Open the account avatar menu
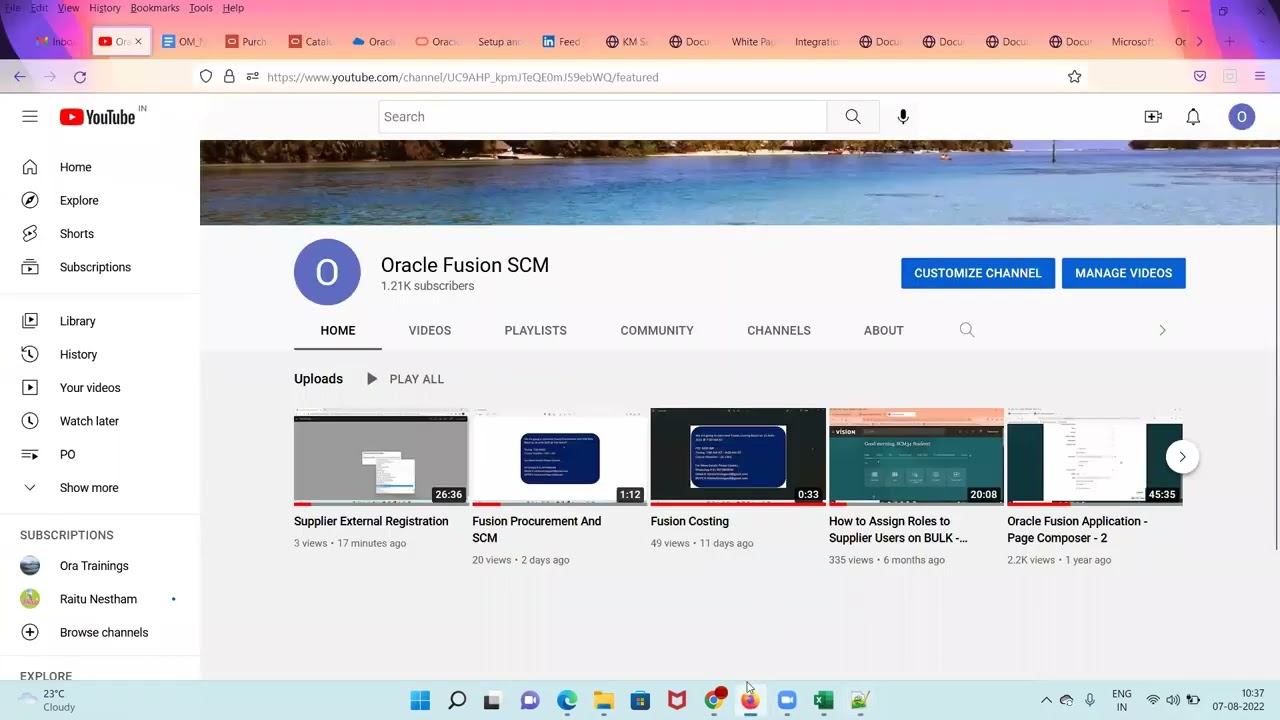The height and width of the screenshot is (720, 1280). pos(1241,117)
